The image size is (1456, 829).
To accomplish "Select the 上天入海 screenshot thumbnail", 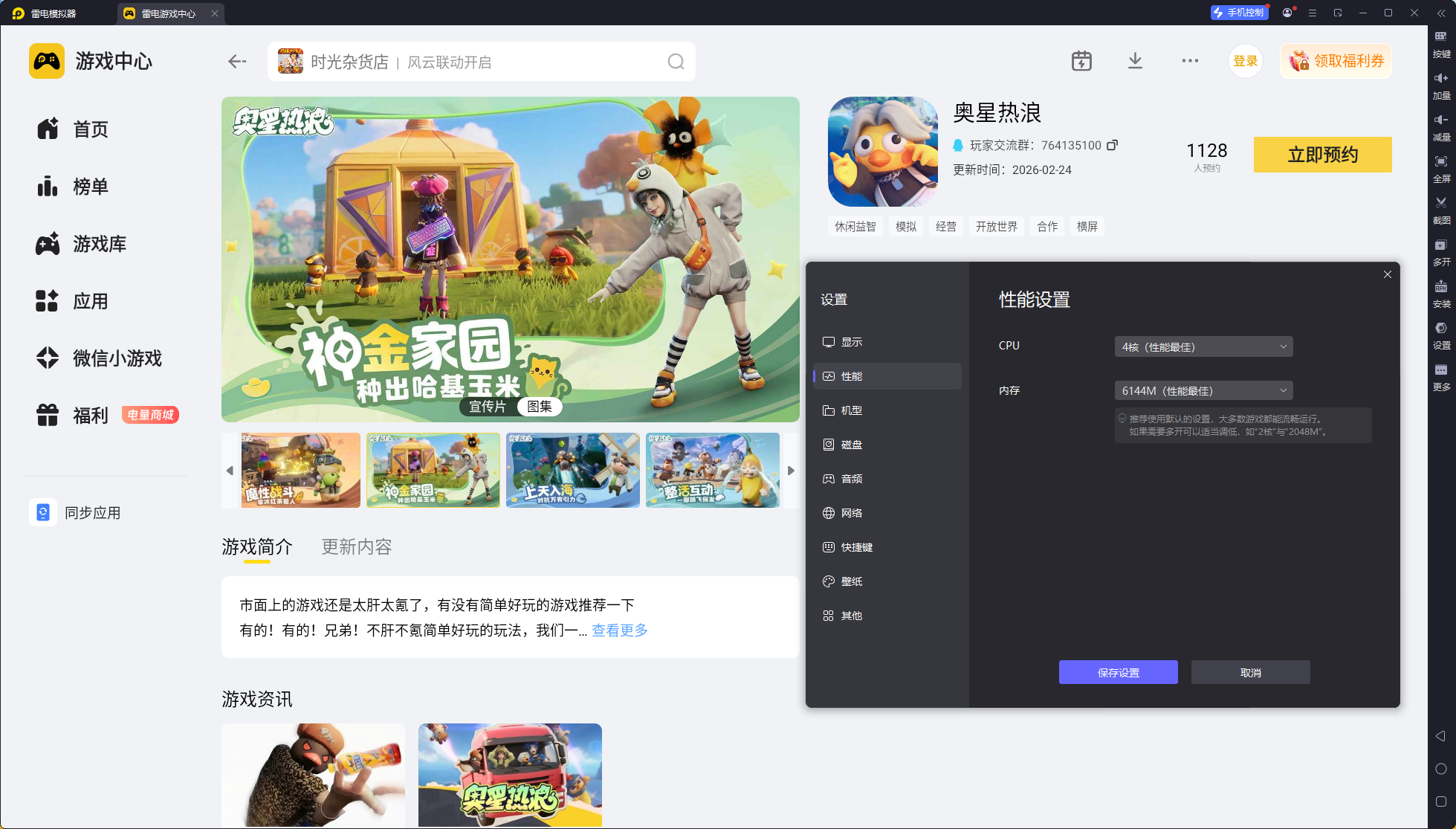I will tap(572, 470).
